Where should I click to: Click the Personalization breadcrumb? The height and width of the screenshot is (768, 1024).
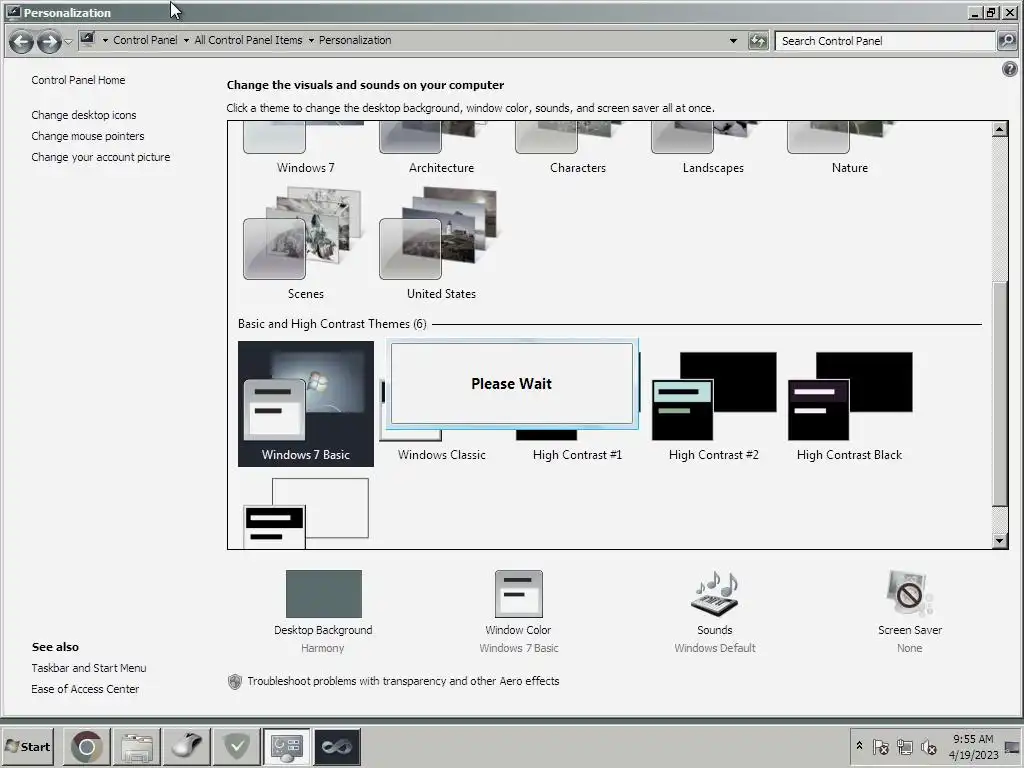tap(355, 40)
